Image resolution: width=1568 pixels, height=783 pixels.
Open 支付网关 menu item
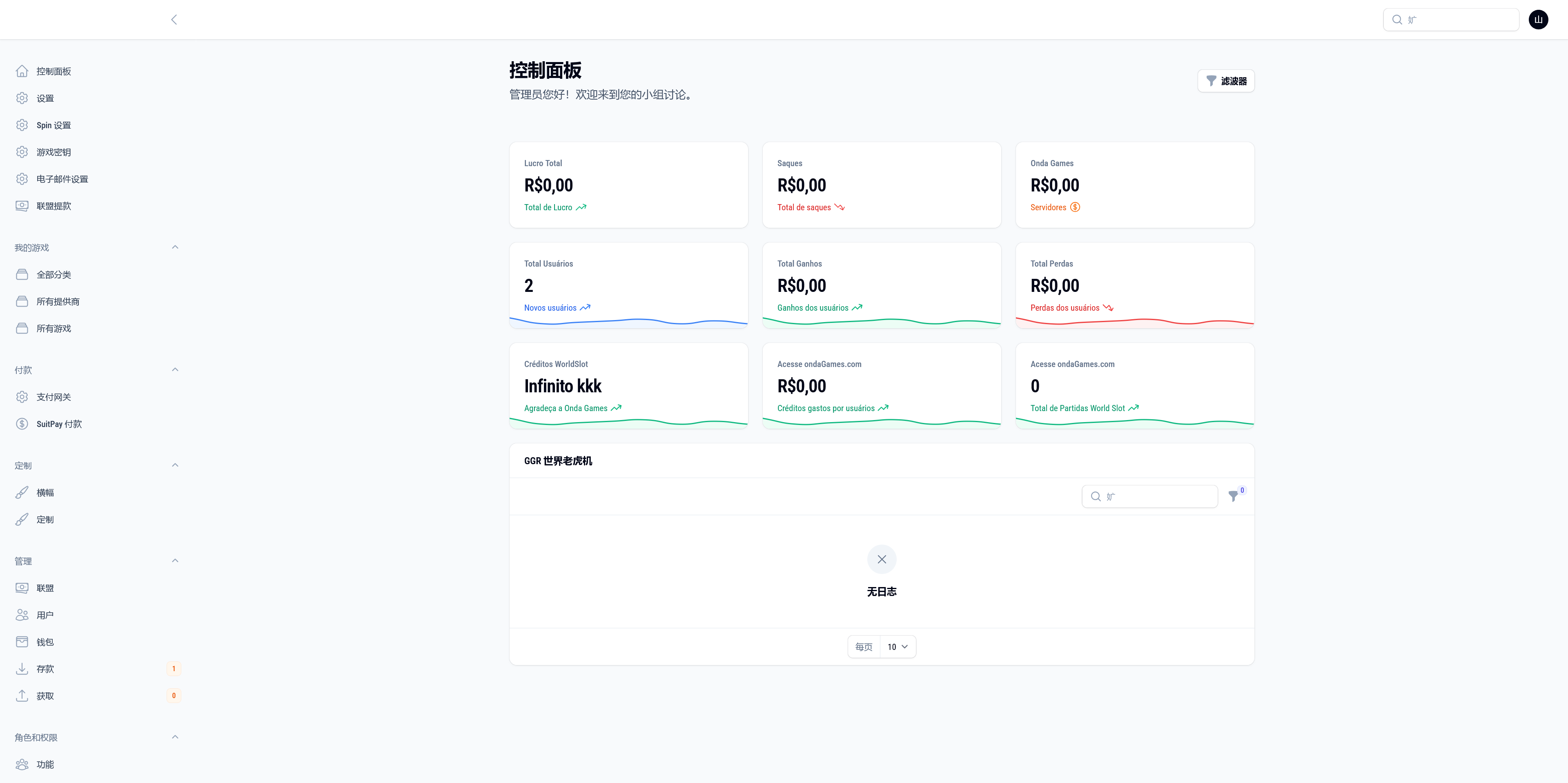coord(53,397)
